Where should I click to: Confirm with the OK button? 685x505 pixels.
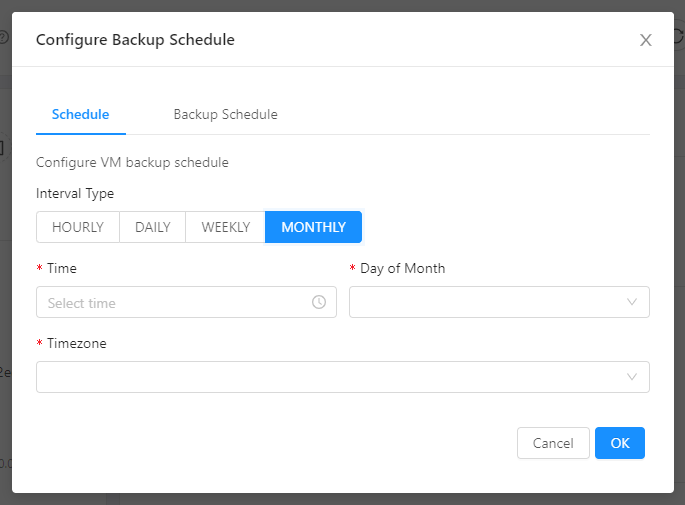coord(619,443)
